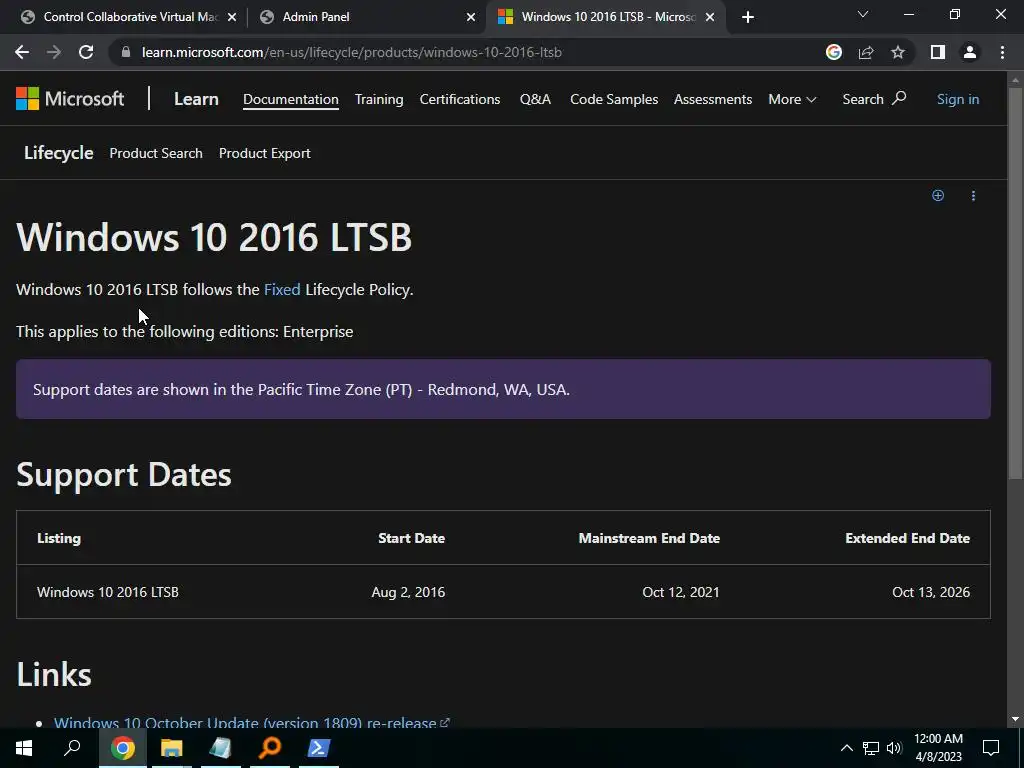This screenshot has height=768, width=1024.
Task: Click the Listing column header
Action: click(x=59, y=538)
